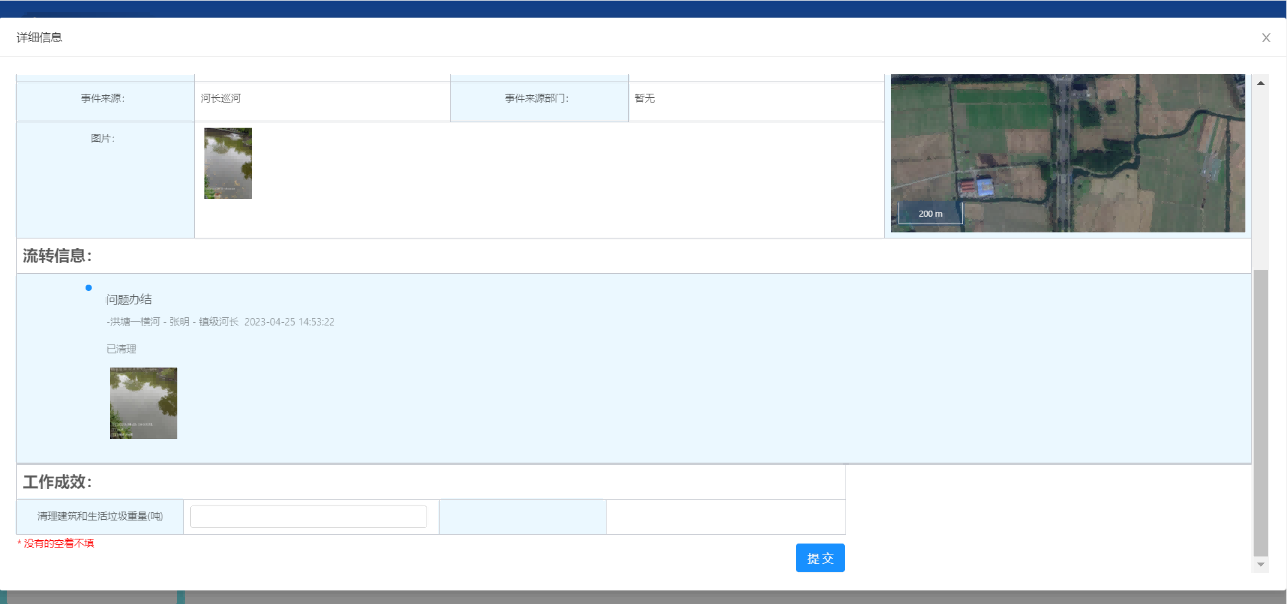Viewport: 1287px width, 604px height.
Task: Click the 流转信息 section heading
Action: coord(58,256)
